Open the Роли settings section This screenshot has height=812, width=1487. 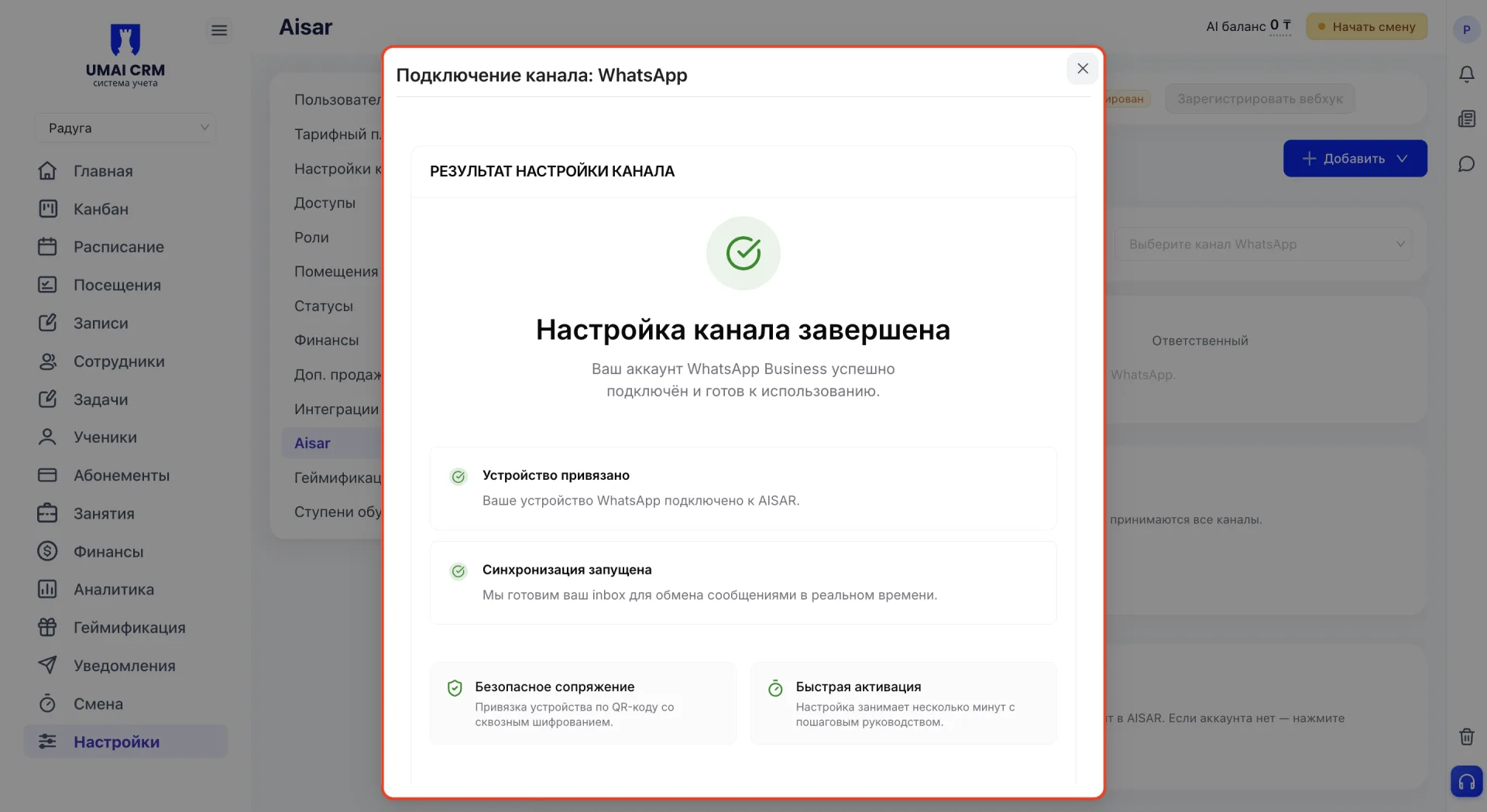(311, 238)
